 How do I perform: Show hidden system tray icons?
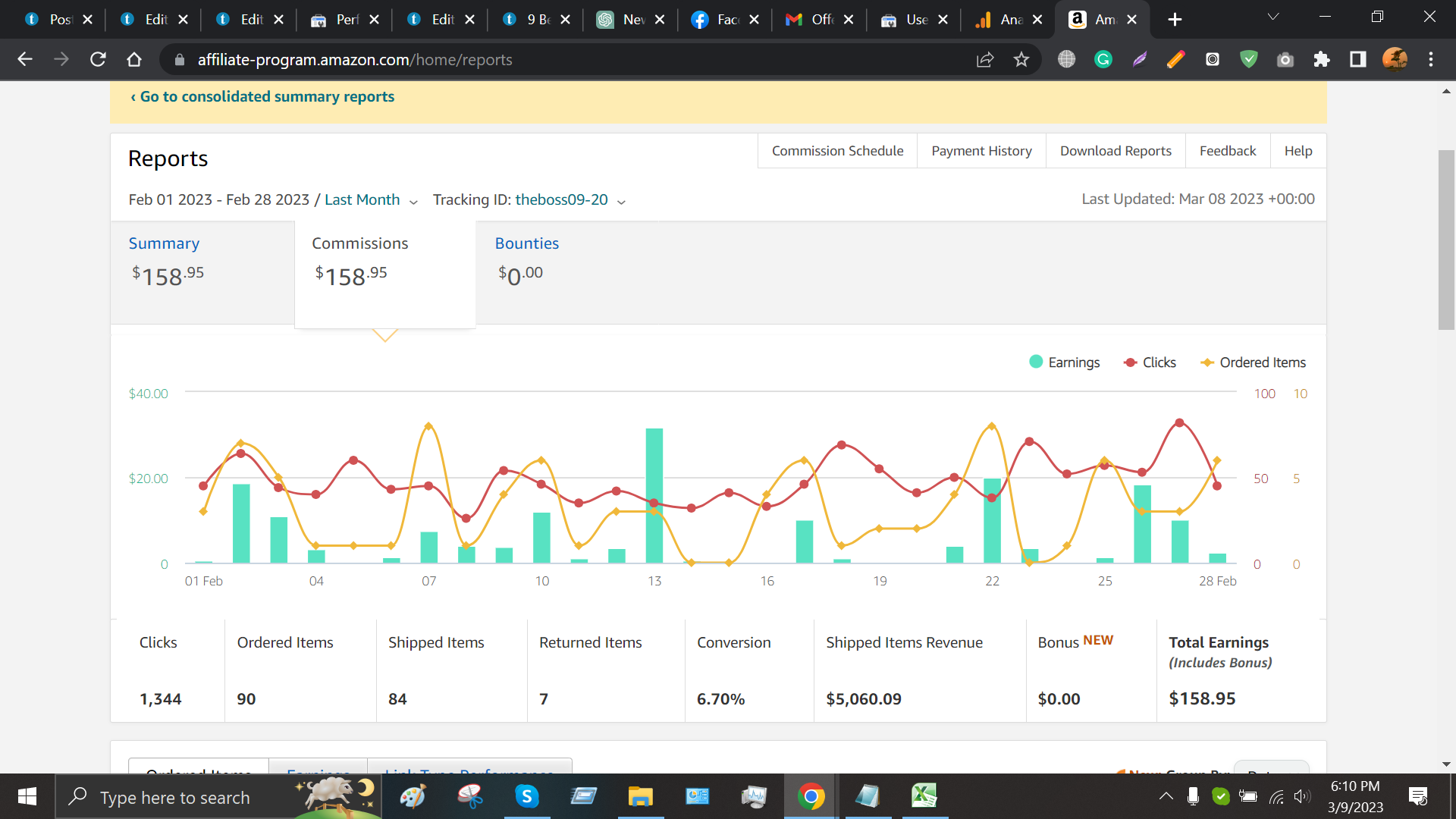(x=1166, y=796)
